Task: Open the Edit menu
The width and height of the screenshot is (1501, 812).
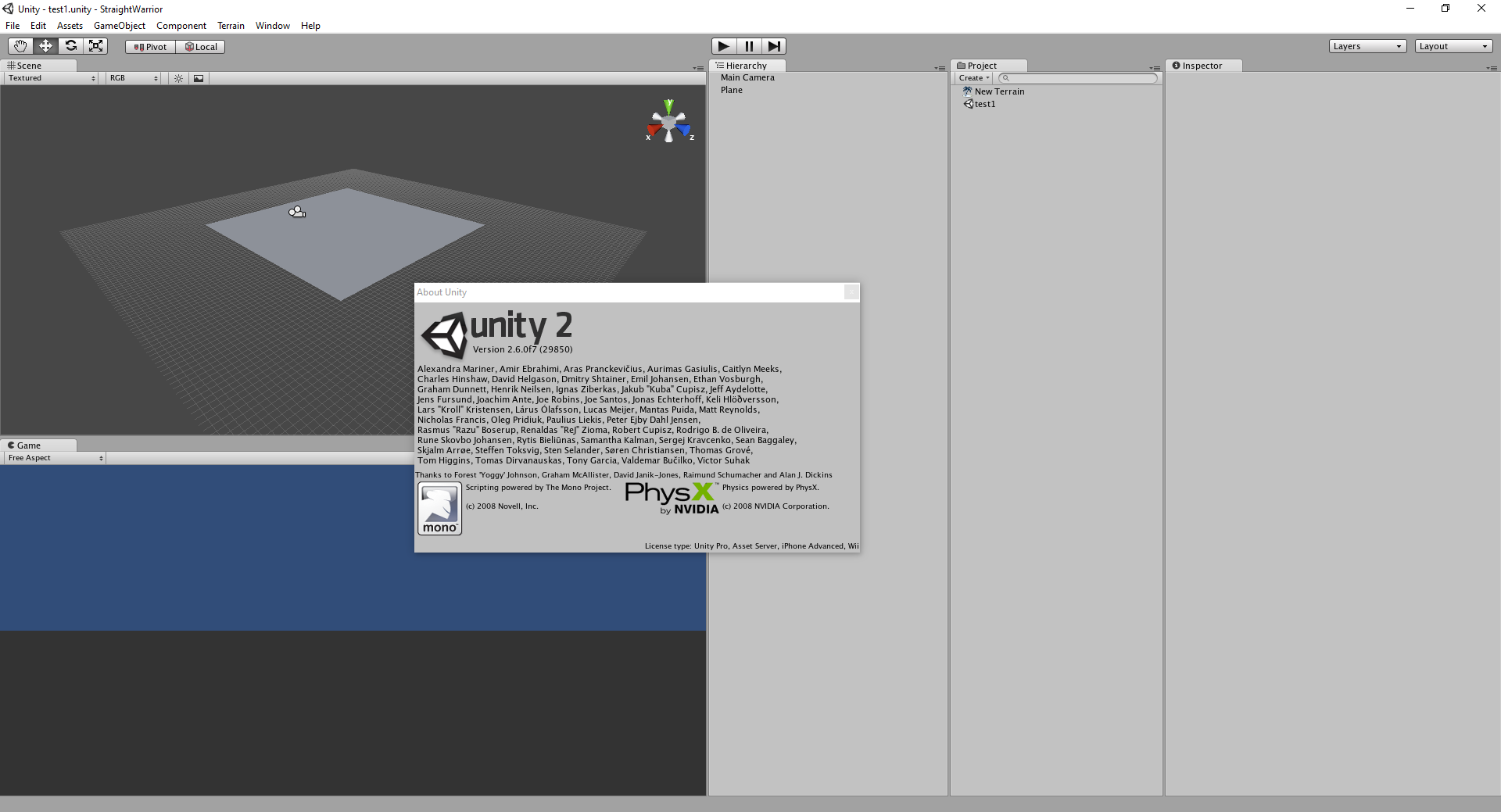Action: click(38, 26)
